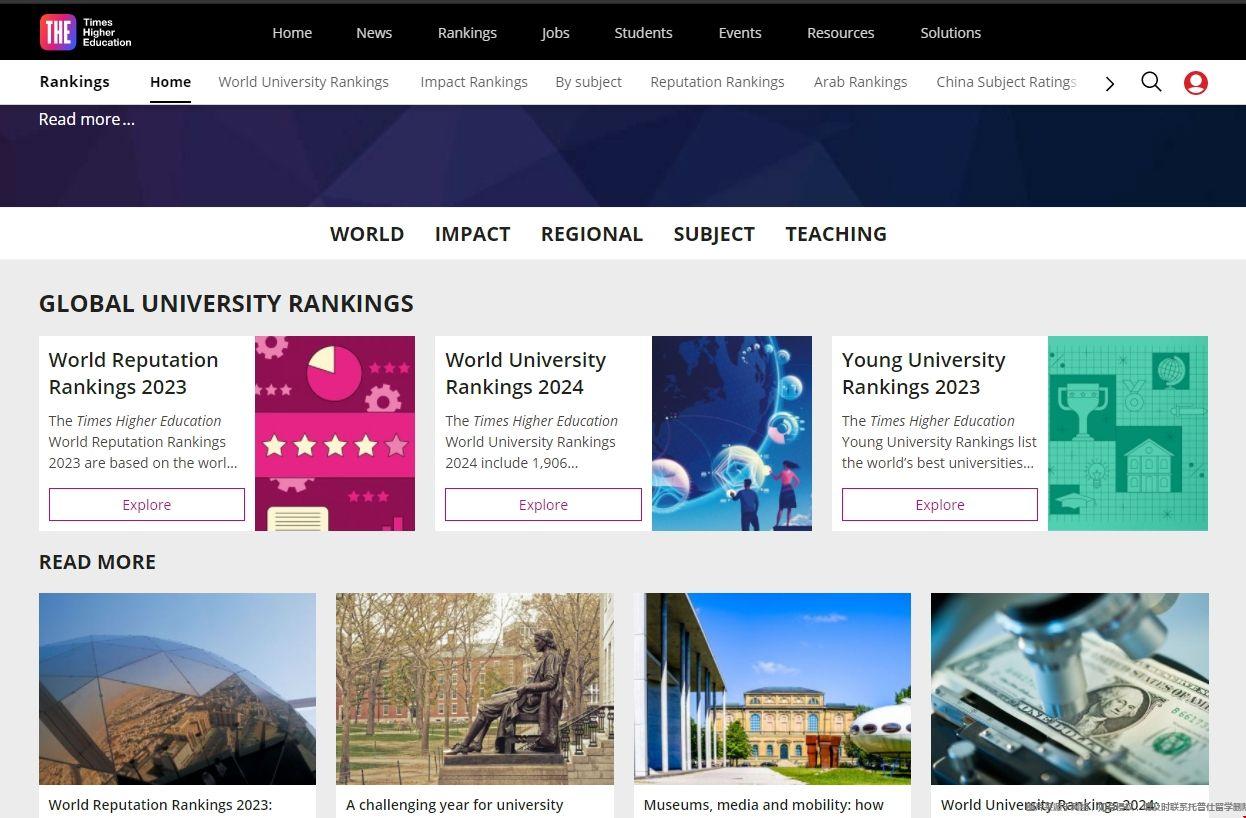
Task: Select the Rankings section heading link
Action: pos(75,82)
